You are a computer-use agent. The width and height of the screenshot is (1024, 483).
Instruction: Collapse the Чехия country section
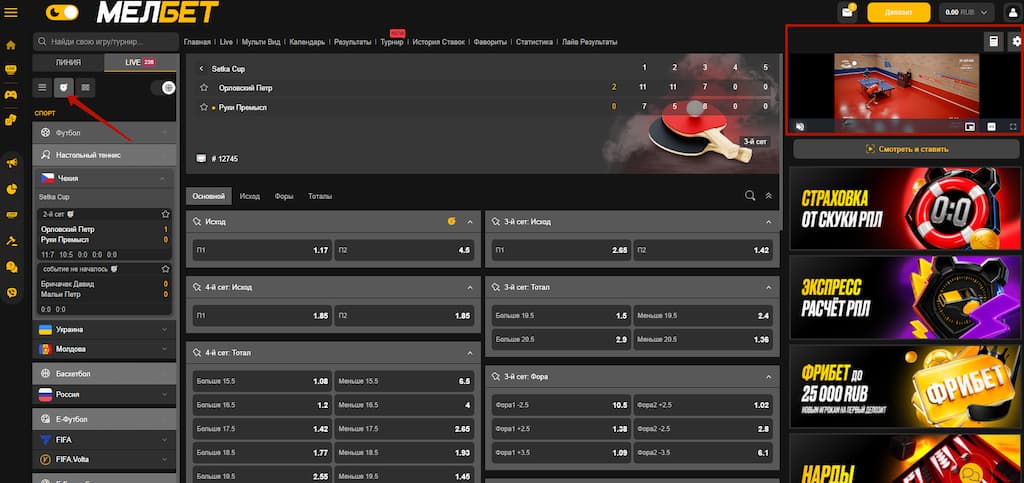[x=163, y=178]
